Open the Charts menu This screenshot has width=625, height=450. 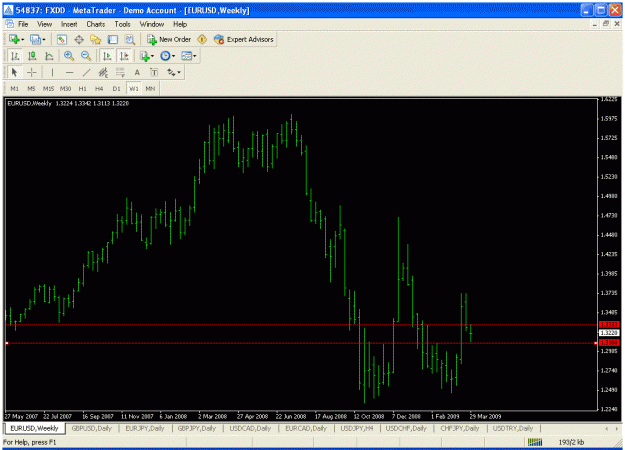(x=96, y=24)
